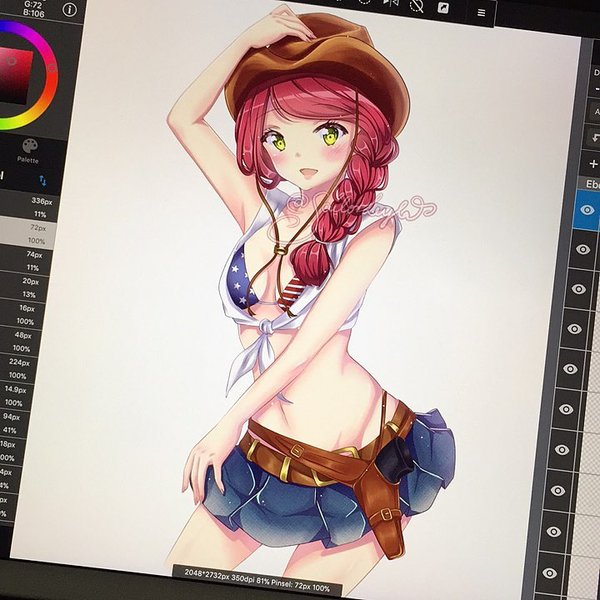Add a new layer with plus button
This screenshot has width=600, height=600.
[593, 164]
